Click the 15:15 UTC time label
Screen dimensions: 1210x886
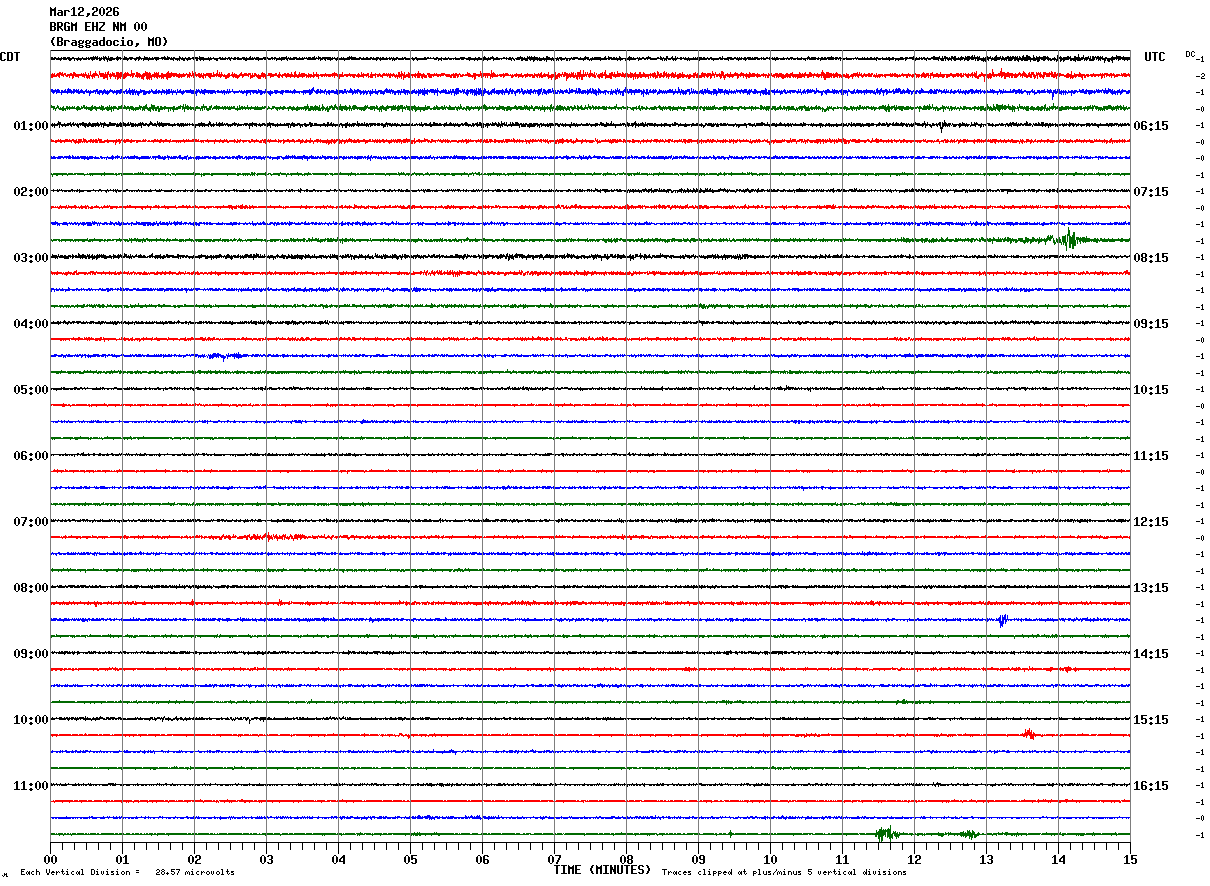pyautogui.click(x=1151, y=720)
